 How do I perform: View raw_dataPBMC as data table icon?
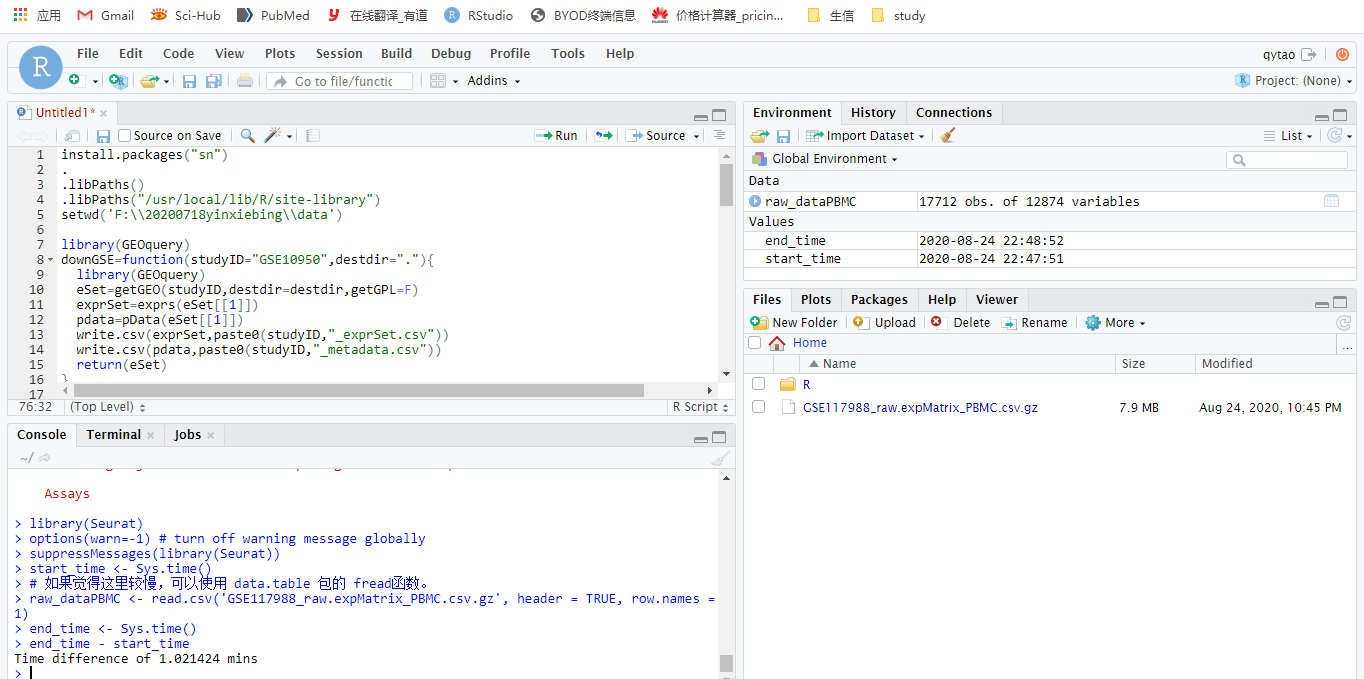click(1331, 201)
